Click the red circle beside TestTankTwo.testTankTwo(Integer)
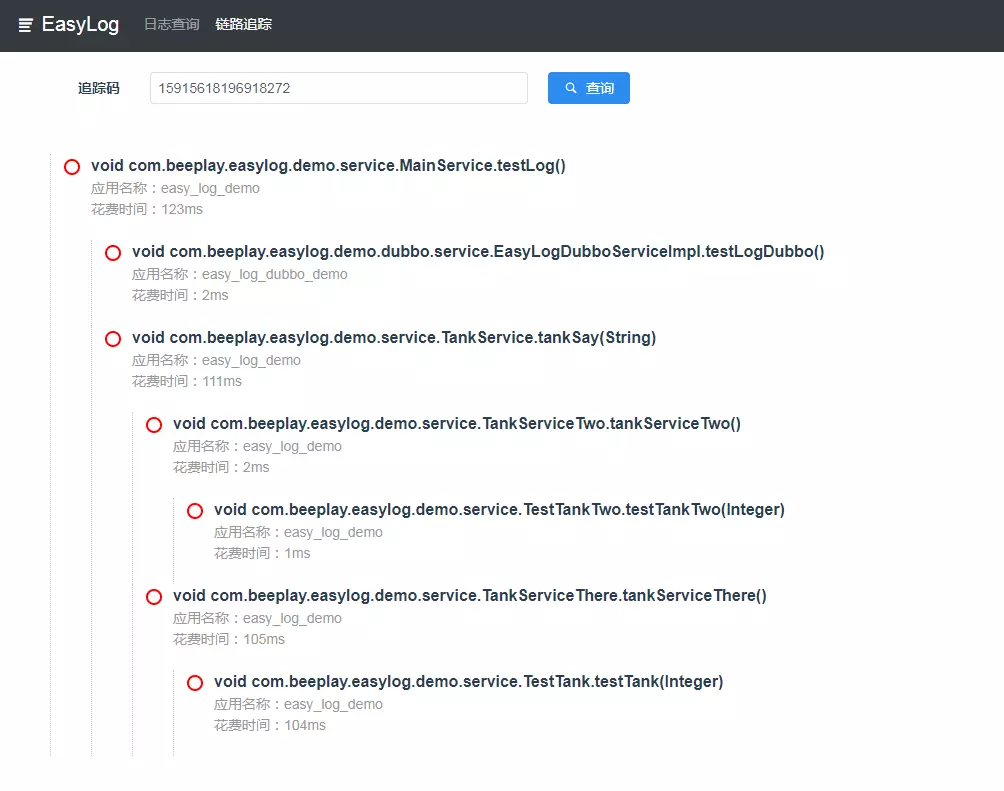 [x=195, y=511]
